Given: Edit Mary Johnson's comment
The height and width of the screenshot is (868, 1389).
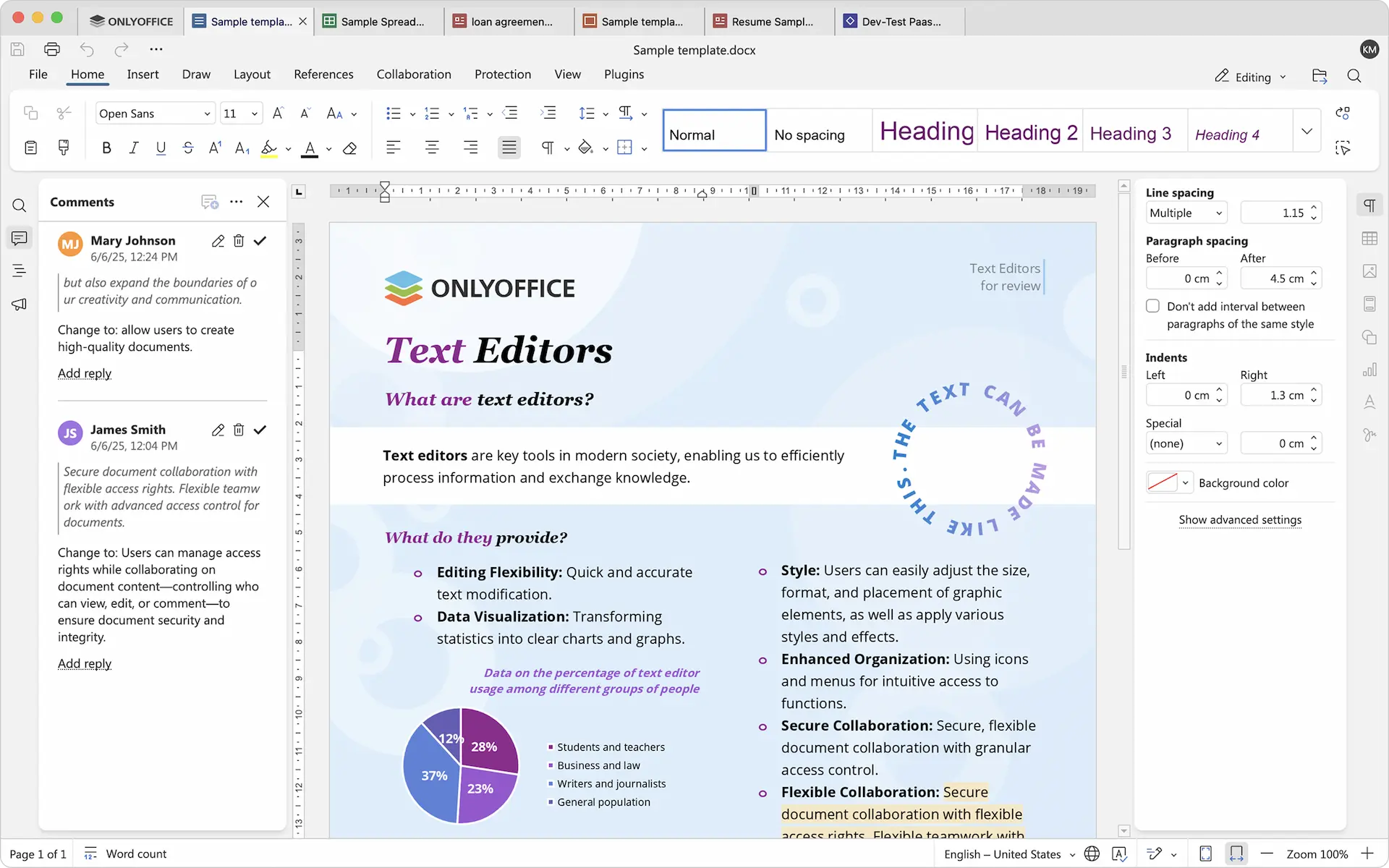Looking at the screenshot, I should pyautogui.click(x=218, y=241).
